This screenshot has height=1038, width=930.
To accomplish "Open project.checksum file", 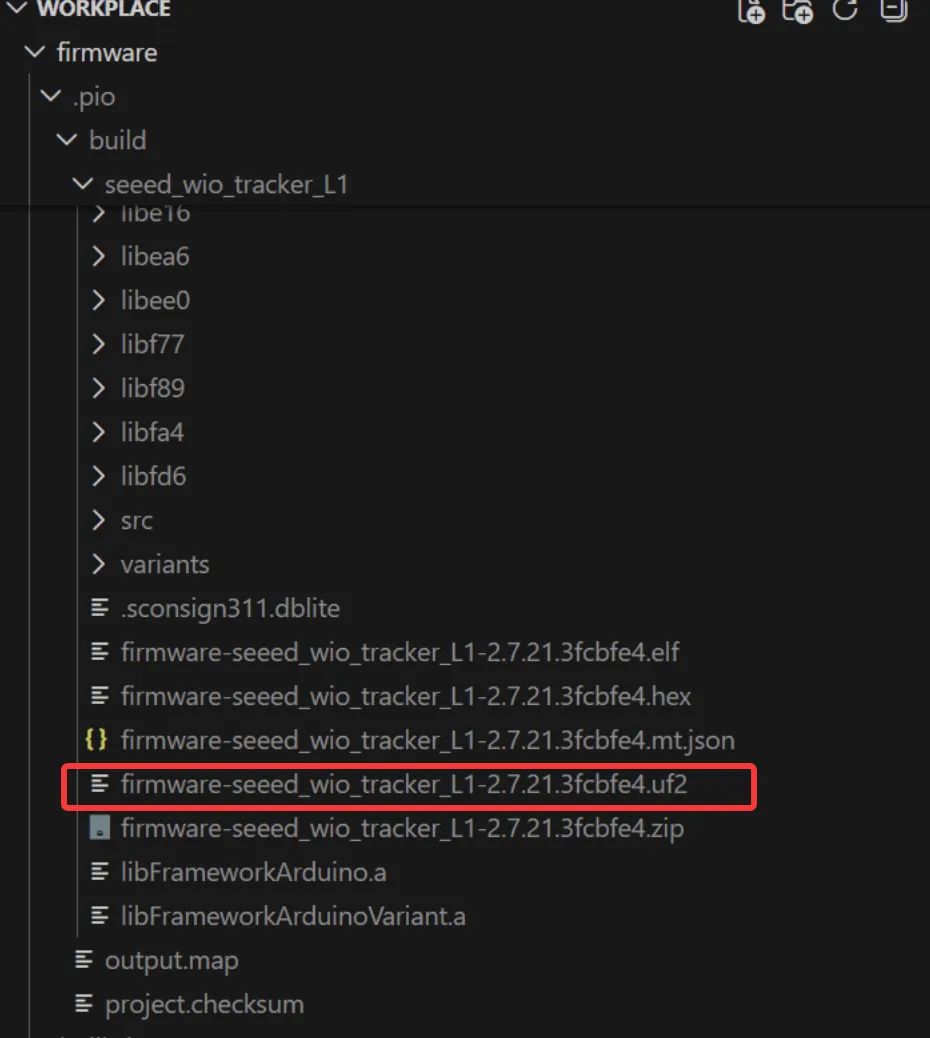I will [x=204, y=1004].
